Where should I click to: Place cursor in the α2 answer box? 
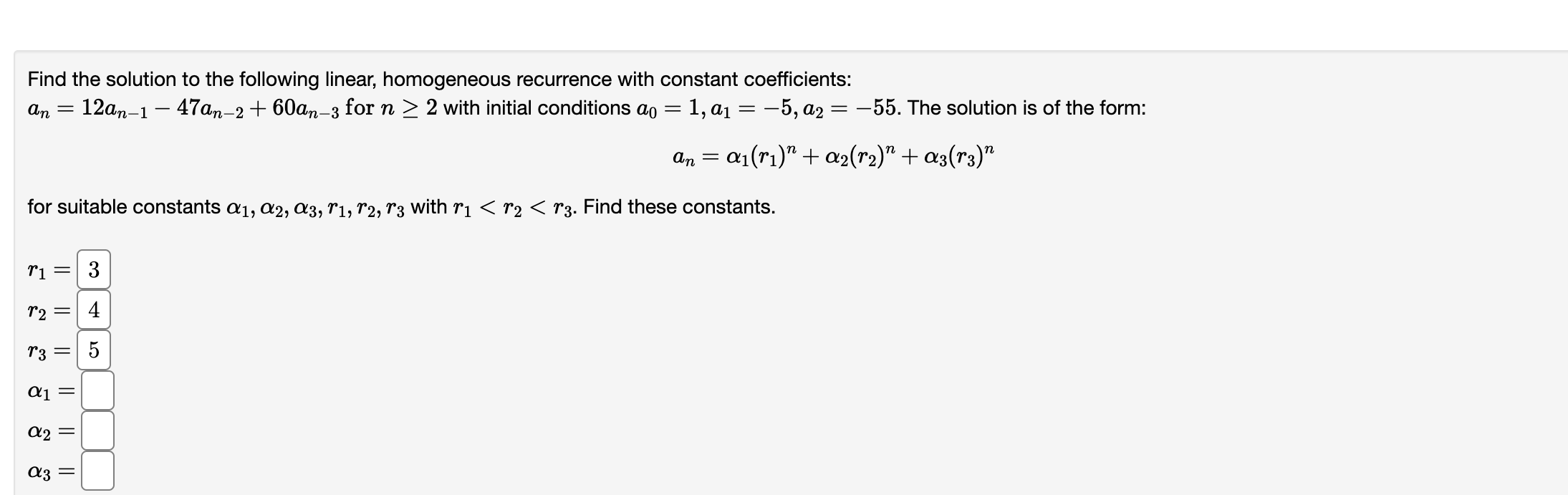pyautogui.click(x=98, y=431)
